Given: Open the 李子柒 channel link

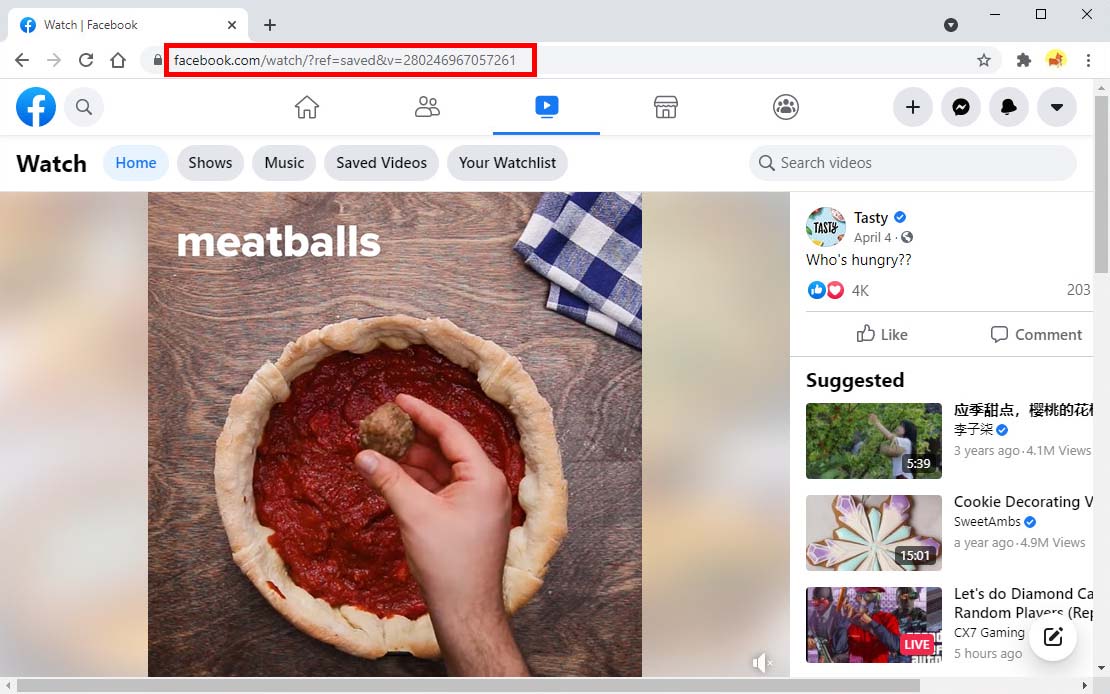Looking at the screenshot, I should click(973, 429).
